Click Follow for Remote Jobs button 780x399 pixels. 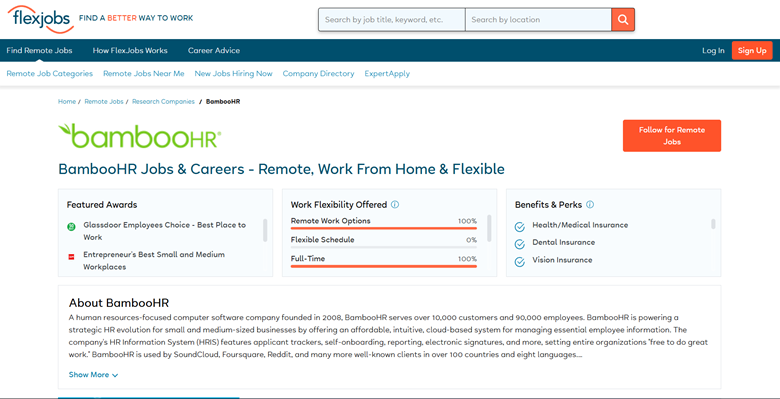click(x=672, y=136)
